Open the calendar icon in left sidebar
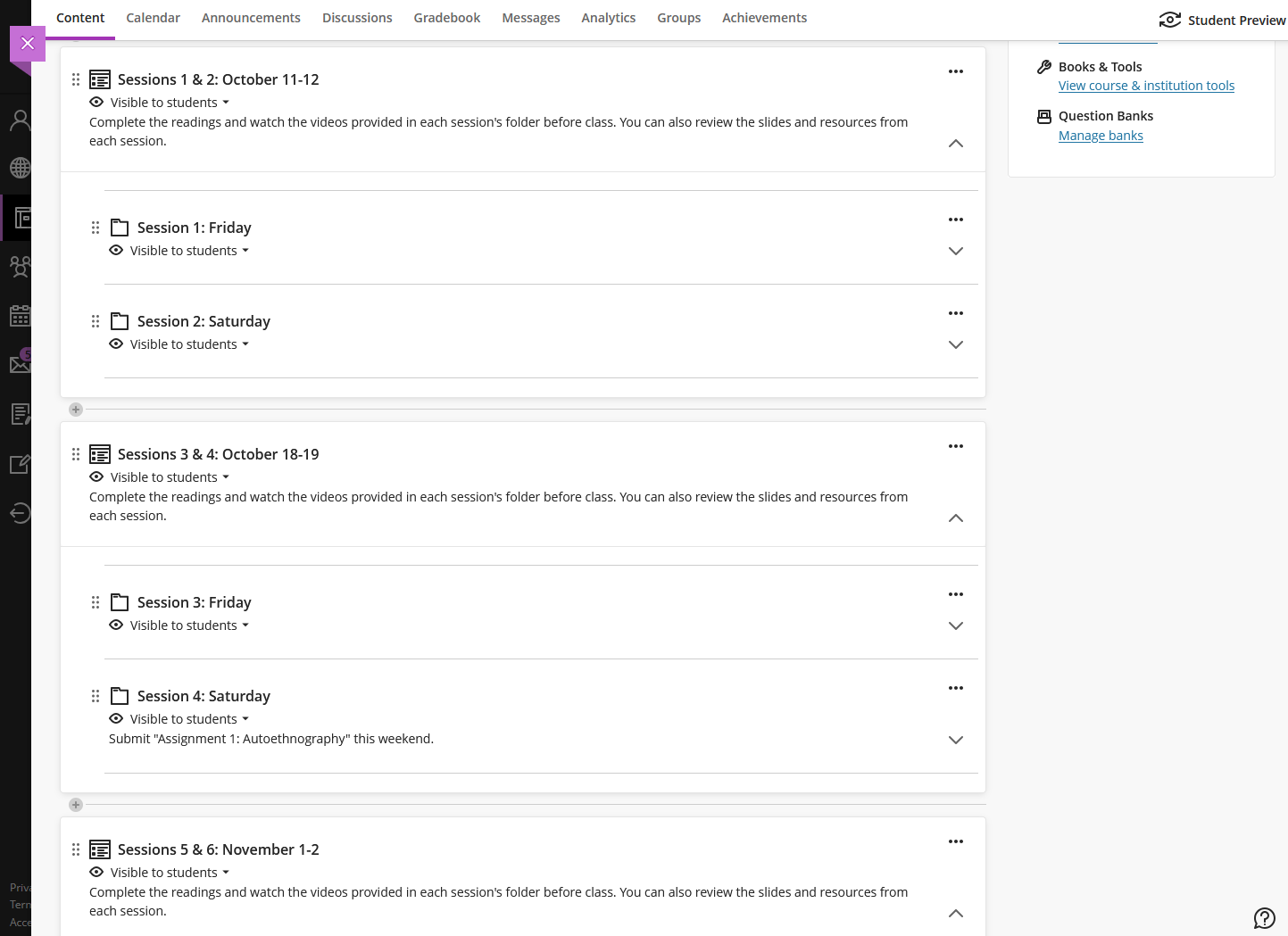Screen dimensions: 1288x936 tap(20, 316)
